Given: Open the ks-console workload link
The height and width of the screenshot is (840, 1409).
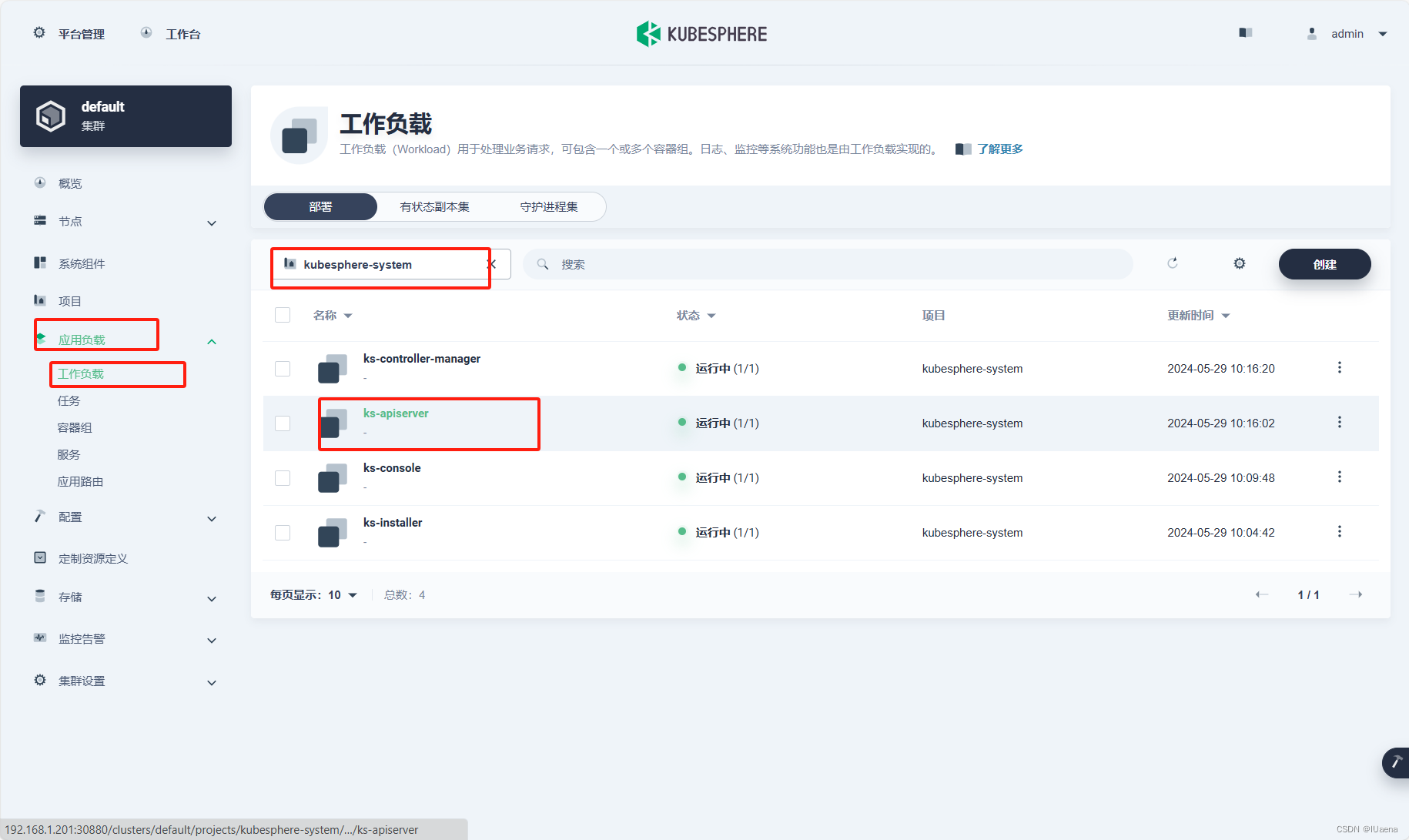Looking at the screenshot, I should pyautogui.click(x=392, y=468).
